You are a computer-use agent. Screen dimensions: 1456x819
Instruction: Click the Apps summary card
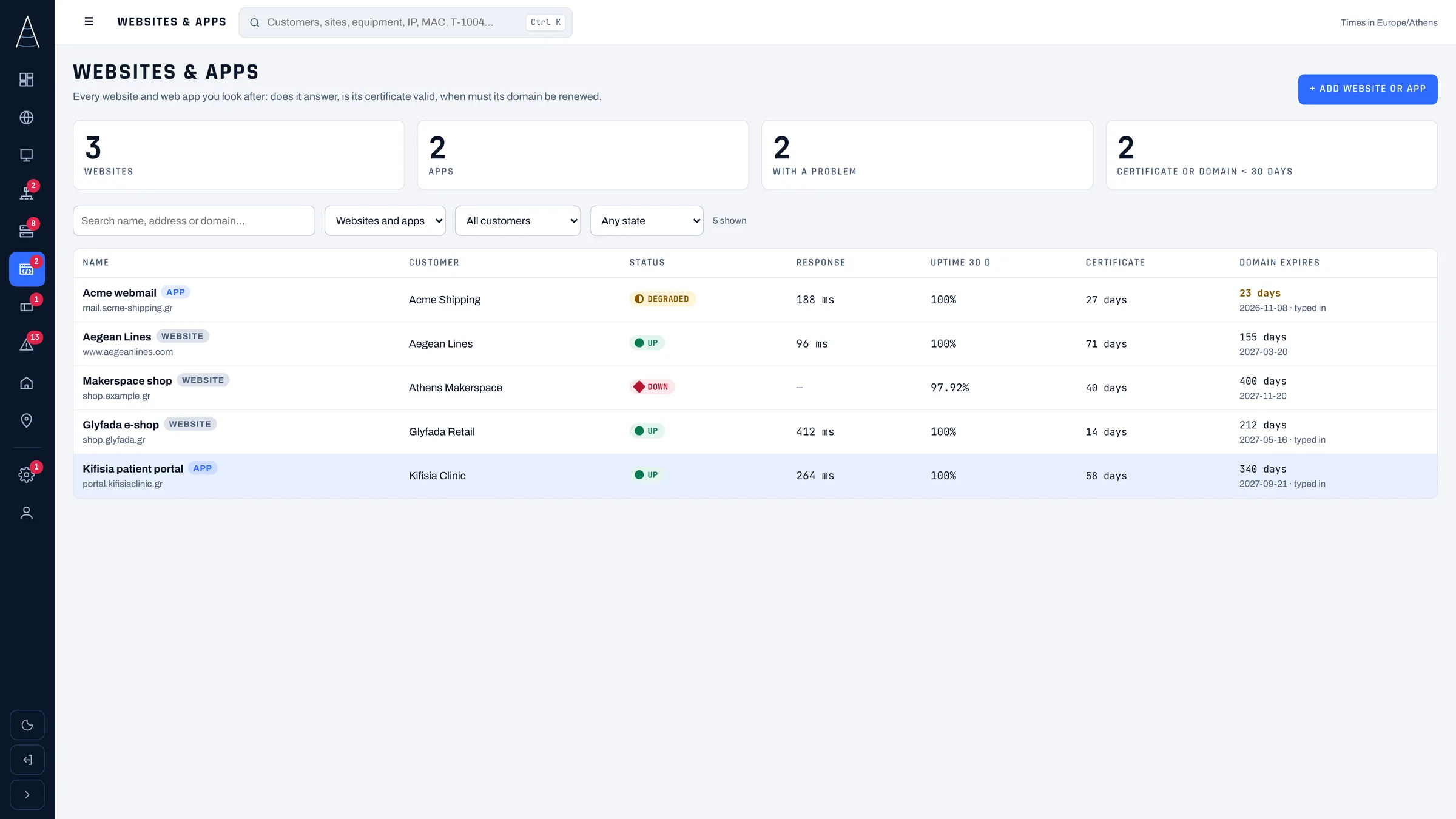(x=582, y=155)
